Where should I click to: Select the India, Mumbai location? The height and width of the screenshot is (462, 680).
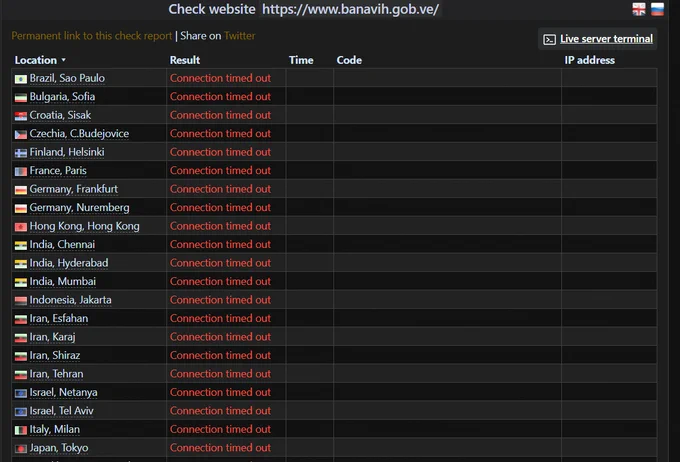(62, 282)
